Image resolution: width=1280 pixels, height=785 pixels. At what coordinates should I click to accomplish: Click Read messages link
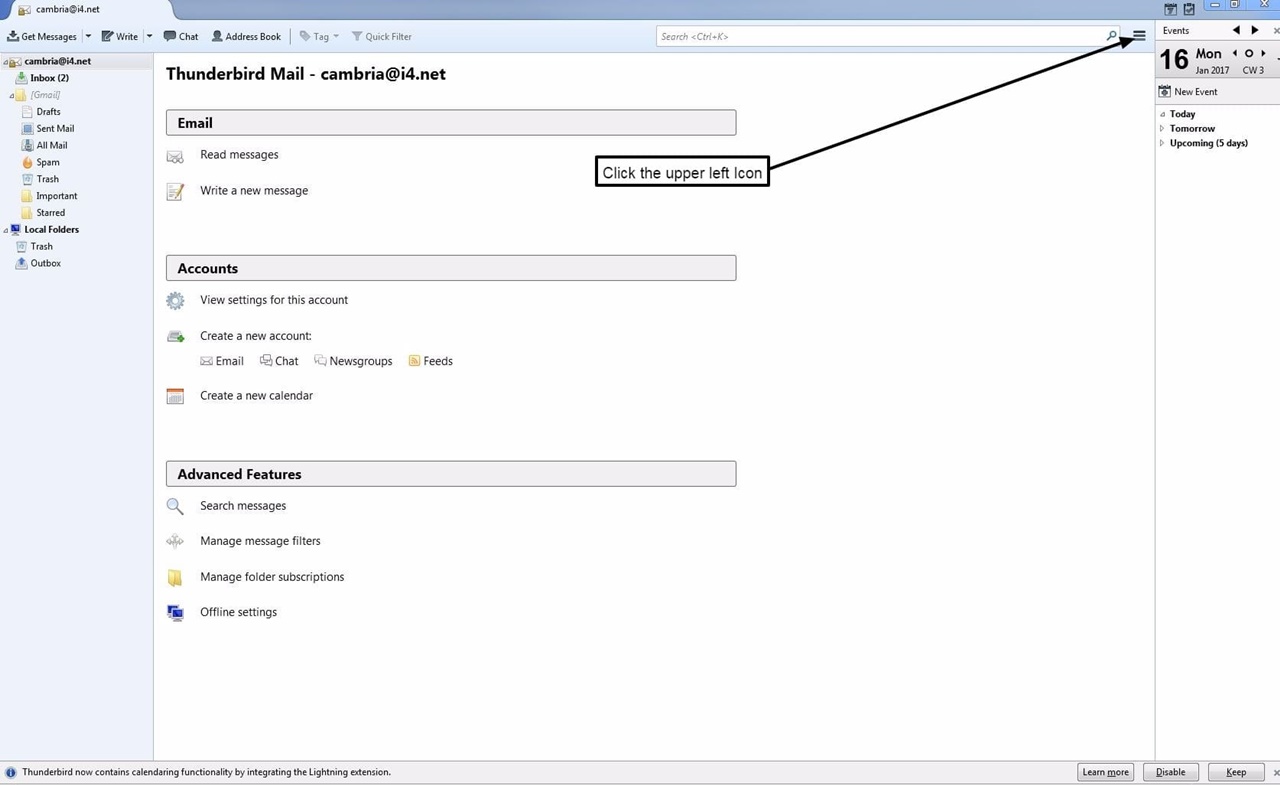point(239,155)
